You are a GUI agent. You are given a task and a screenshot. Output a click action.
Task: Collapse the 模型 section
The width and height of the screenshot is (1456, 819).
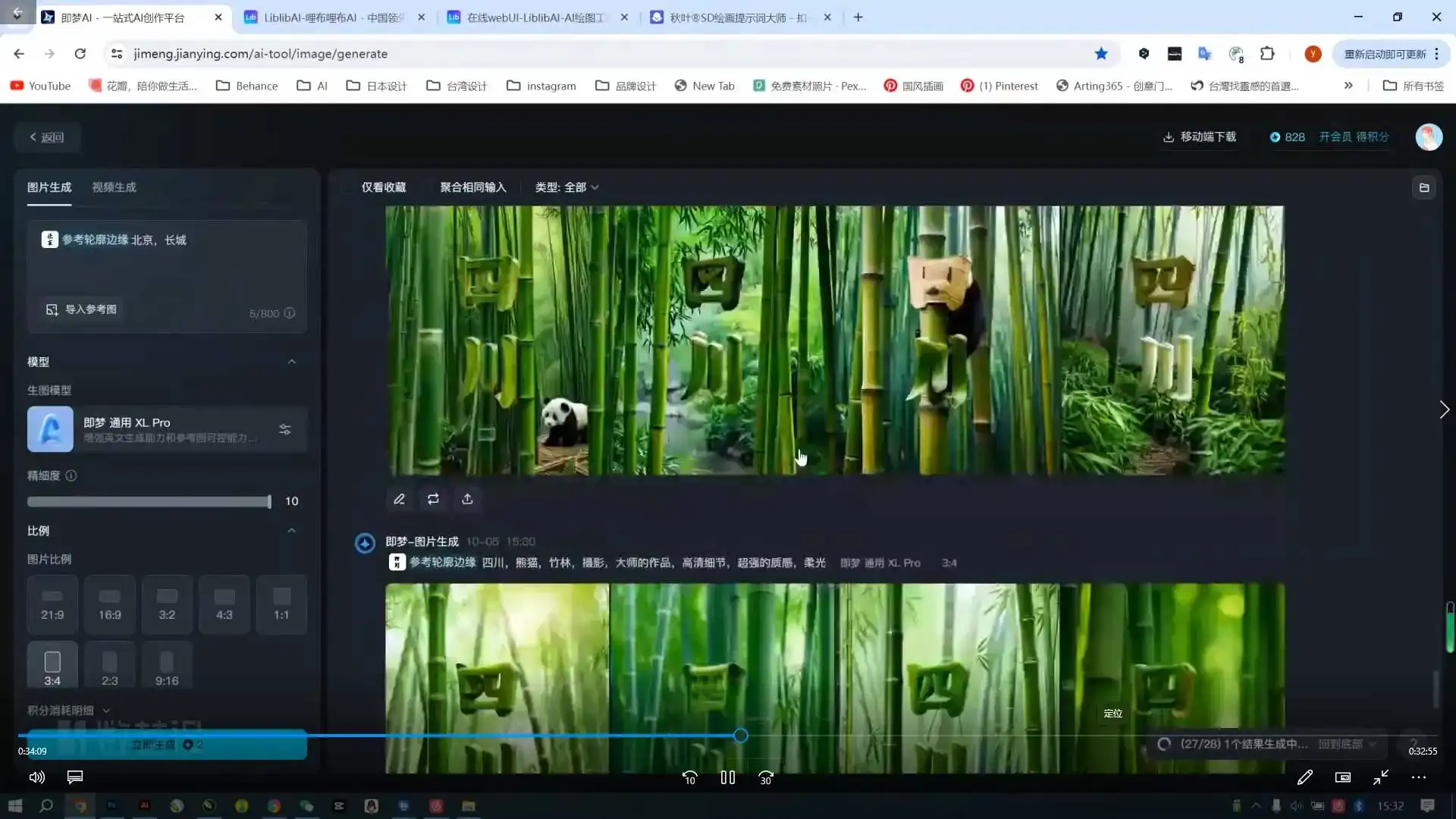(x=292, y=362)
